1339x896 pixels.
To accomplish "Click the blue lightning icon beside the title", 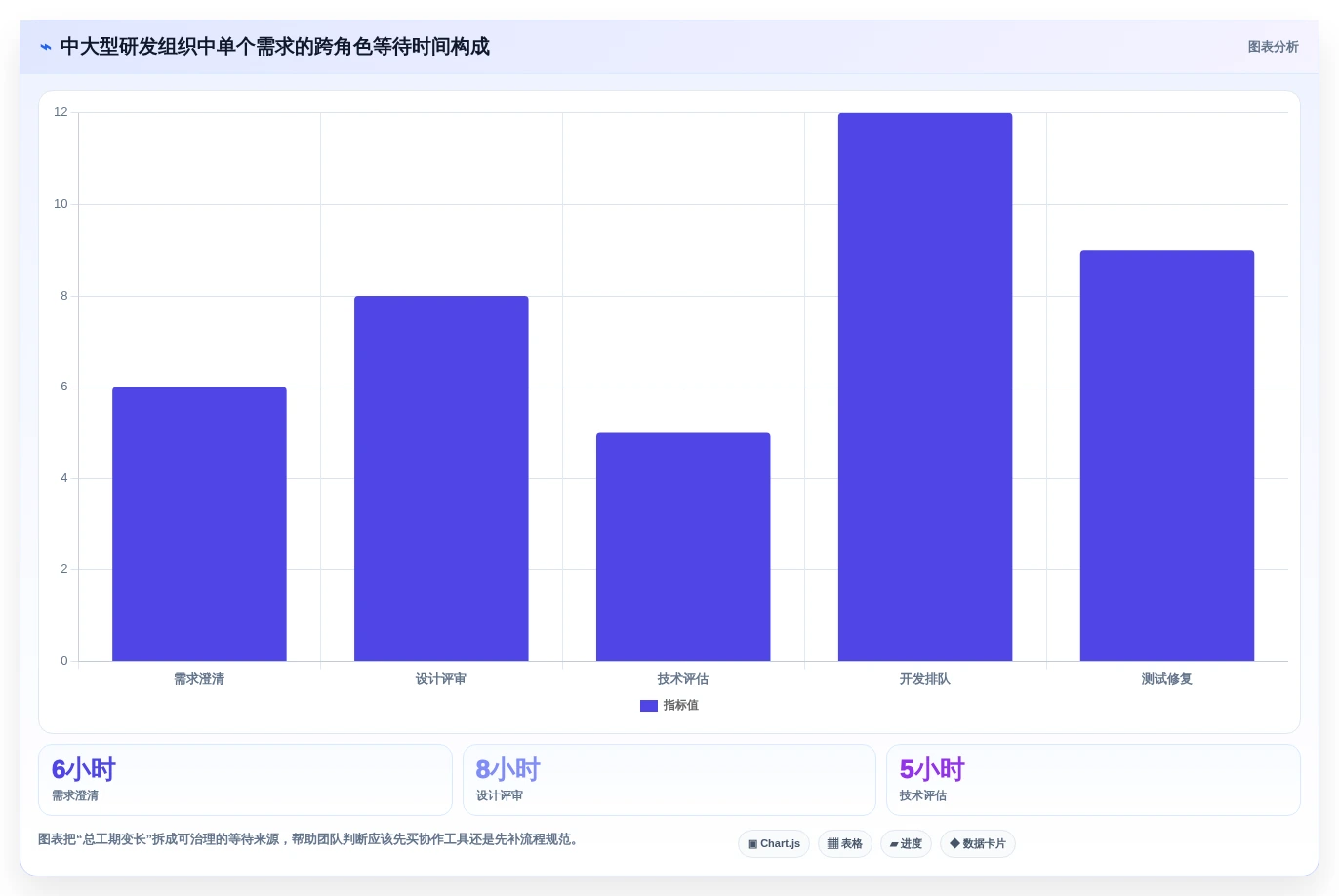I will [x=46, y=47].
